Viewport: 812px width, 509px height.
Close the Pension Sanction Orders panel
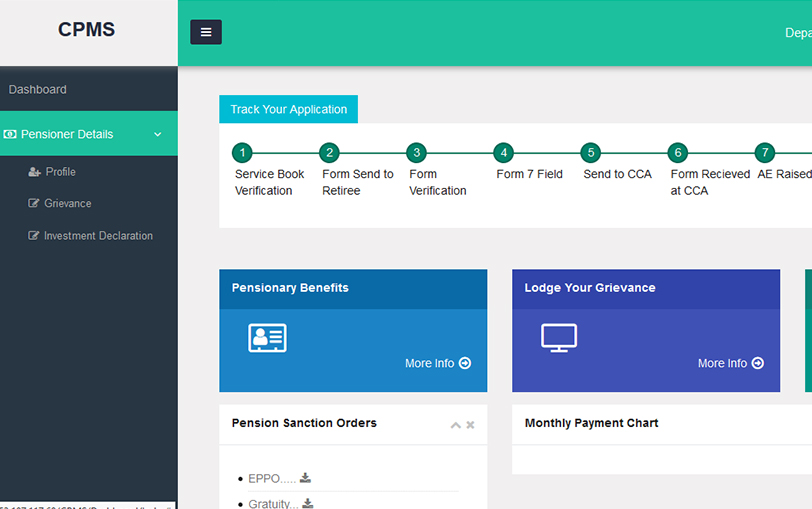point(470,425)
